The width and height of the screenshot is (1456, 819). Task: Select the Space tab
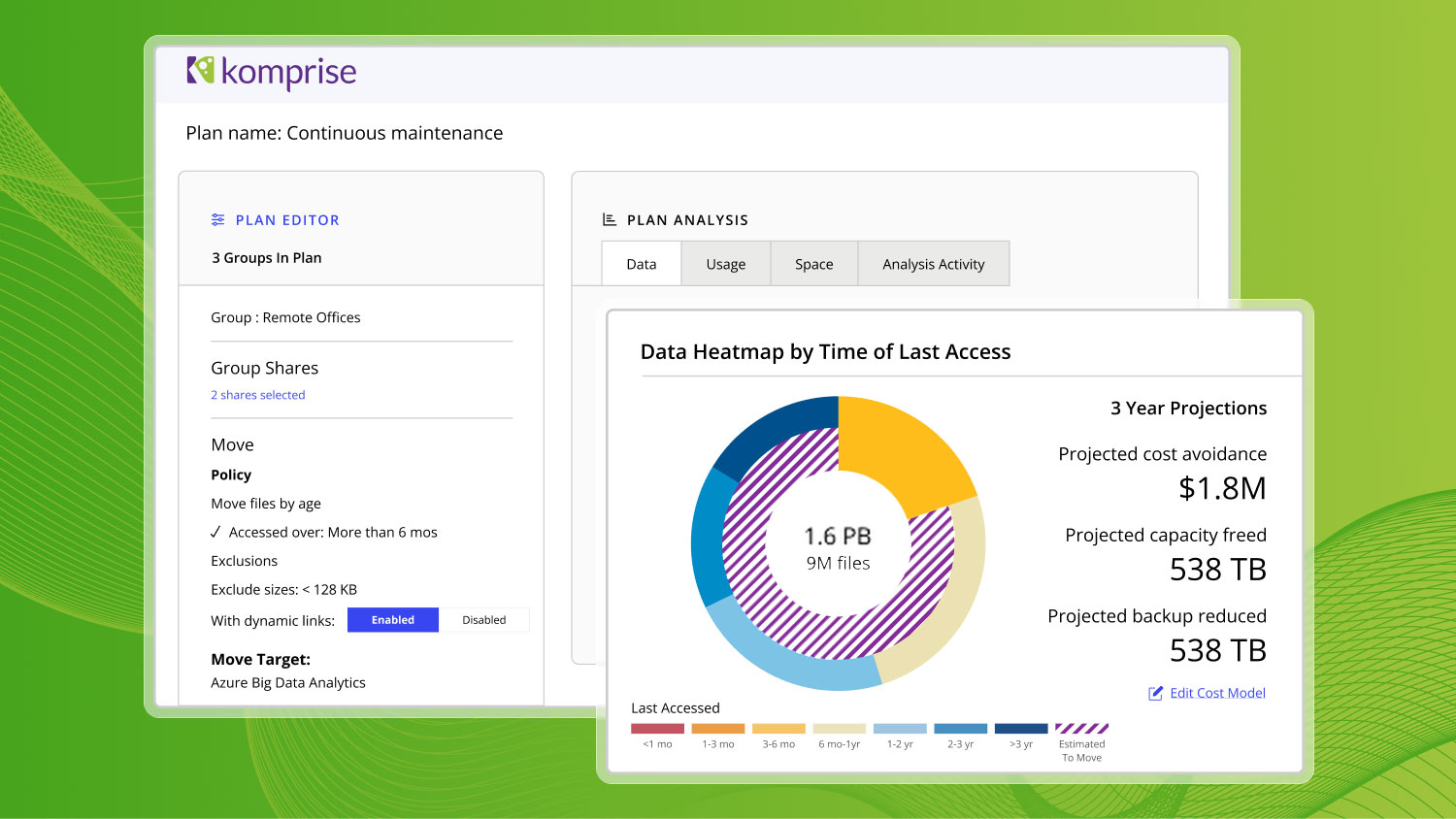[x=813, y=264]
